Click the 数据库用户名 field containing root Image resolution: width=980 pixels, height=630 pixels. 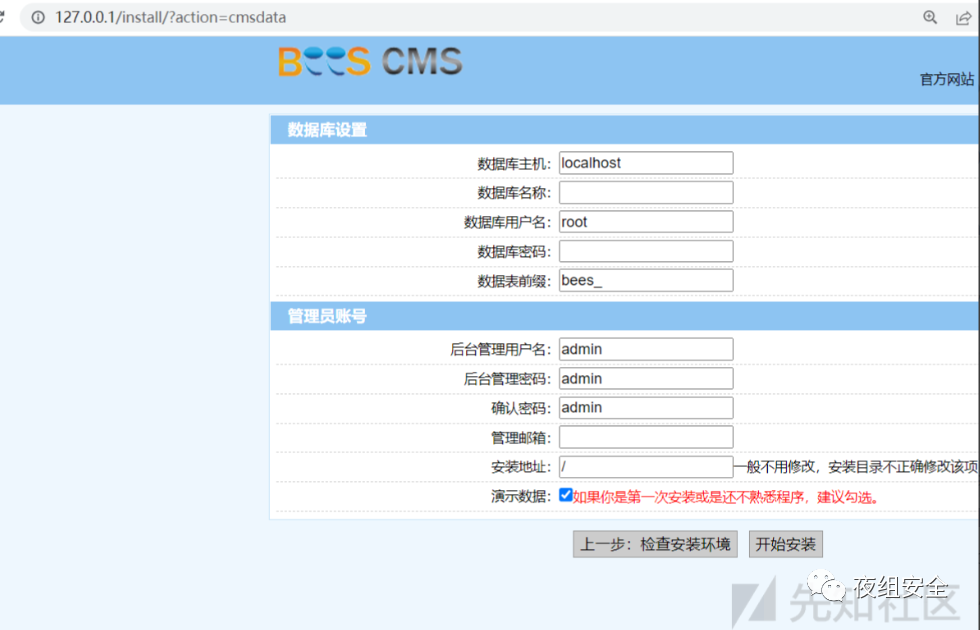pyautogui.click(x=646, y=222)
